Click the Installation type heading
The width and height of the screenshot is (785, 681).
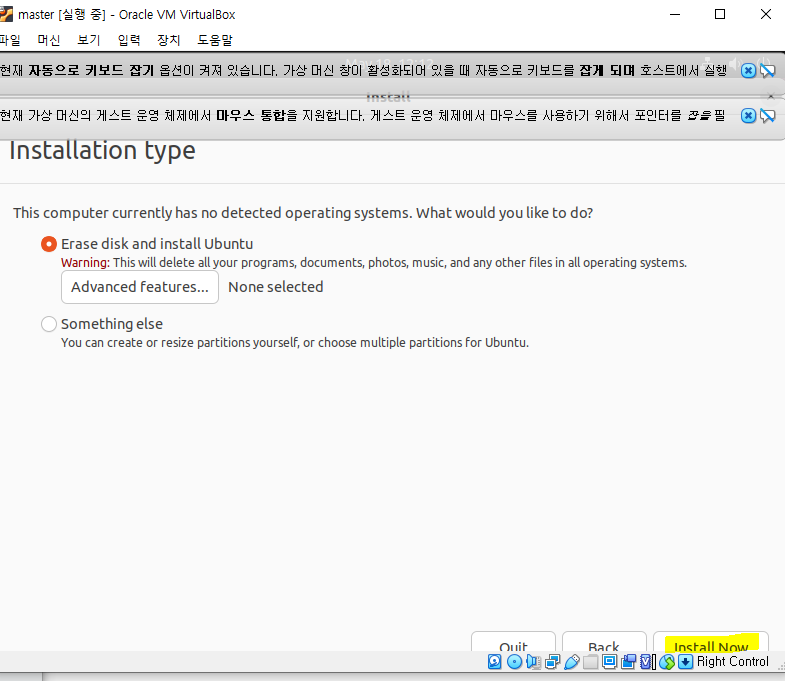click(102, 151)
